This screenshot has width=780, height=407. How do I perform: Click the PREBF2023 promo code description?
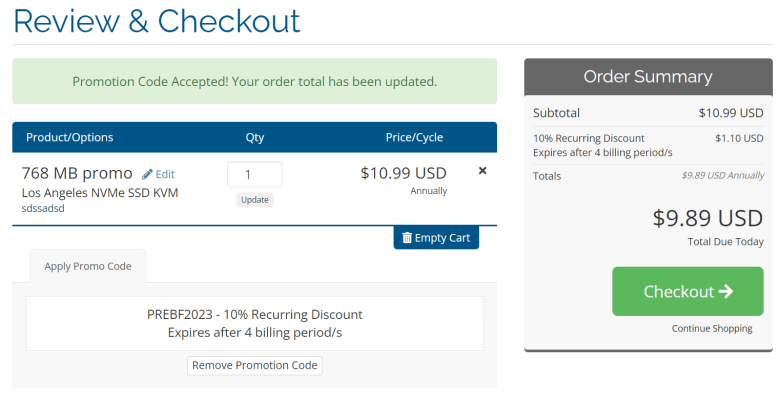point(255,323)
